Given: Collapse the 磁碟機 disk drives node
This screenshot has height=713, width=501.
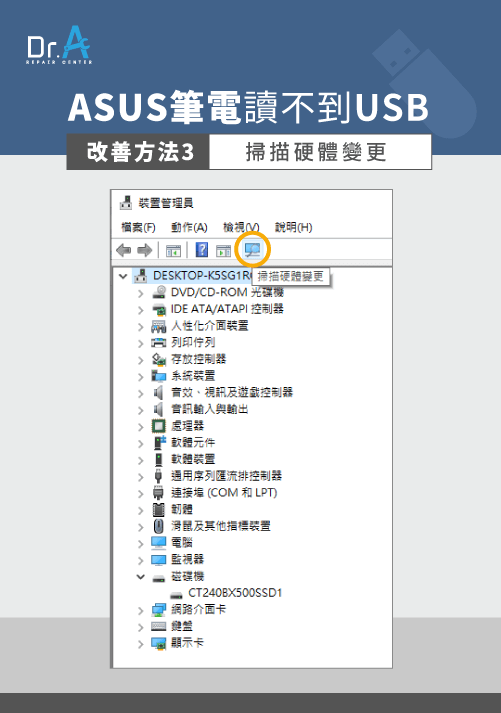Looking at the screenshot, I should (140, 577).
